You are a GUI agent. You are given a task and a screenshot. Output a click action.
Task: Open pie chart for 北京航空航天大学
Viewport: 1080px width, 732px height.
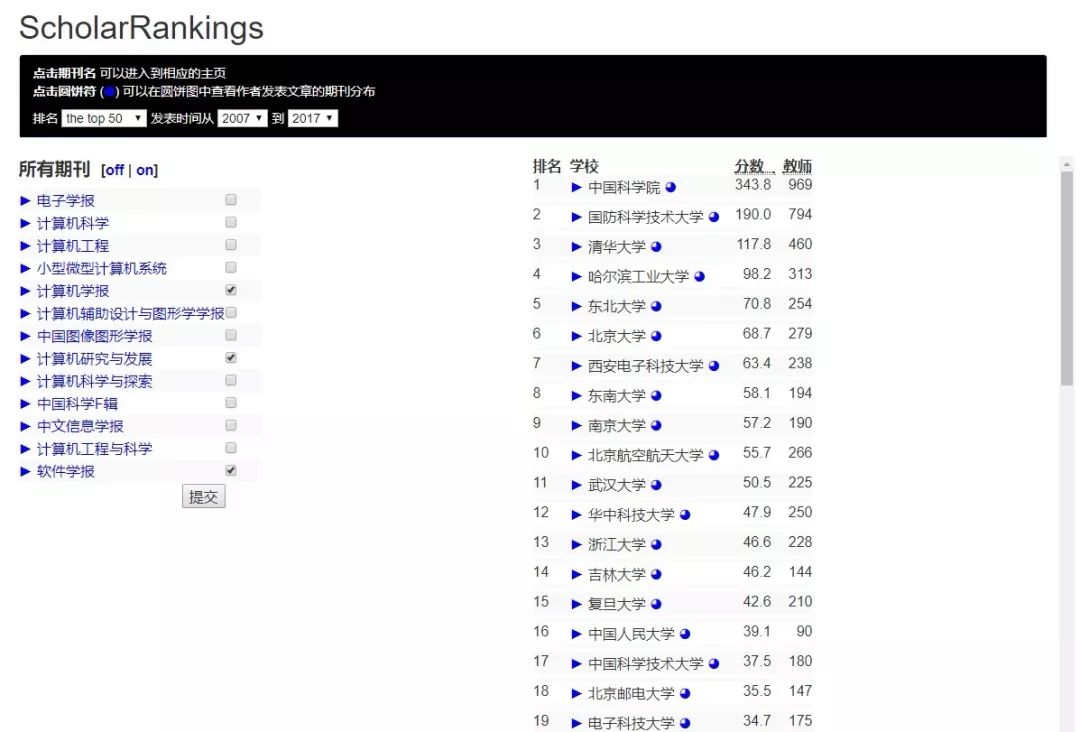[714, 455]
